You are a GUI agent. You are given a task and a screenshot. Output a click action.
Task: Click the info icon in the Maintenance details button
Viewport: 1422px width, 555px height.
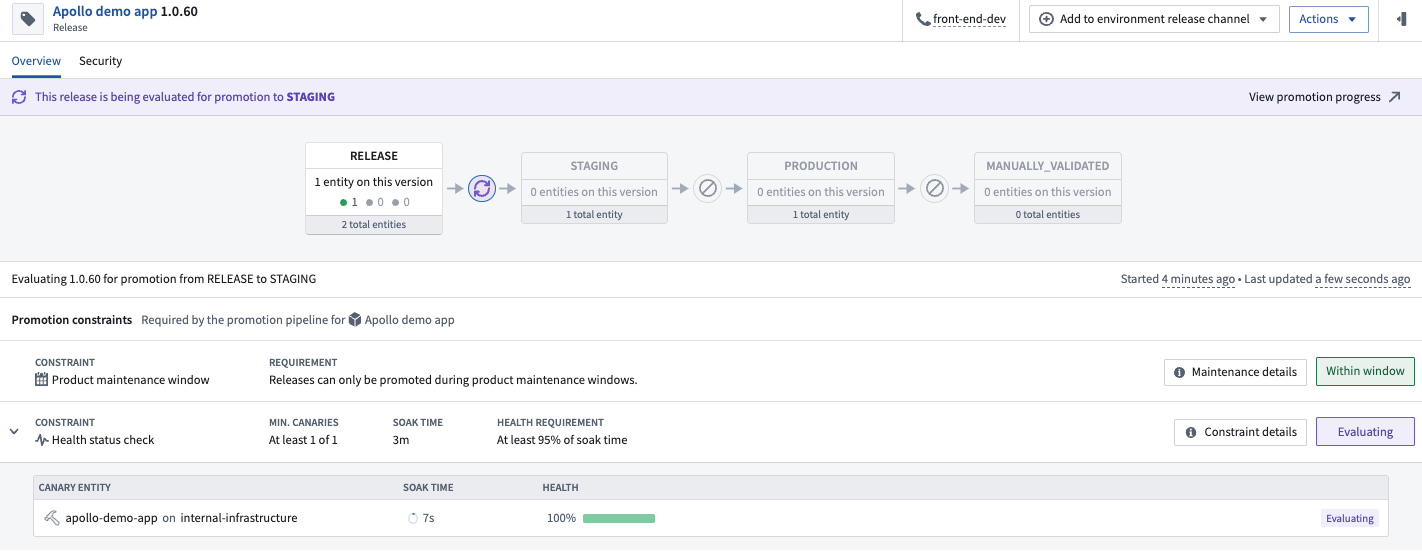[x=1181, y=372]
